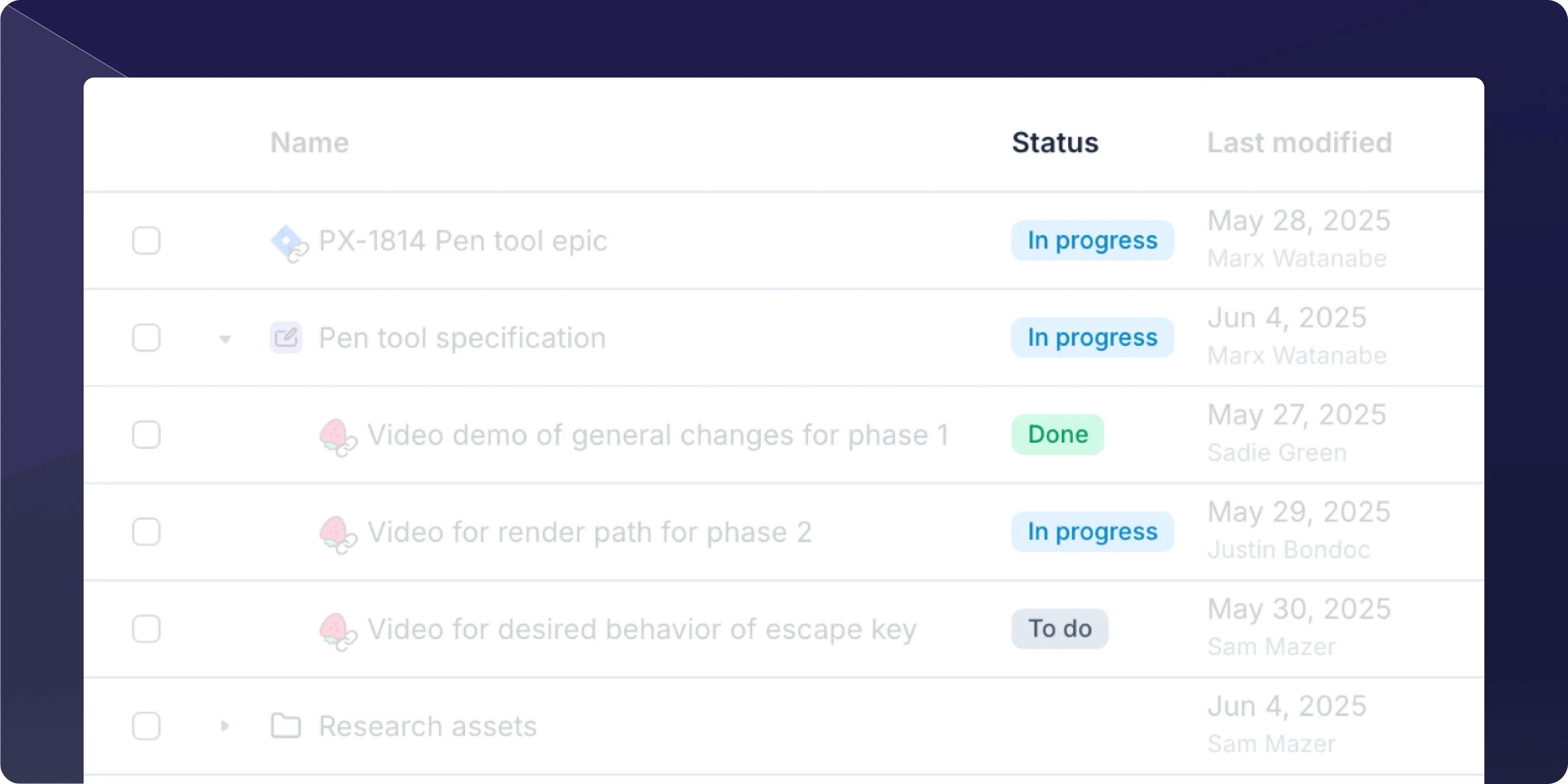This screenshot has height=784, width=1568.
Task: Check the row for Research assets
Action: [x=146, y=726]
